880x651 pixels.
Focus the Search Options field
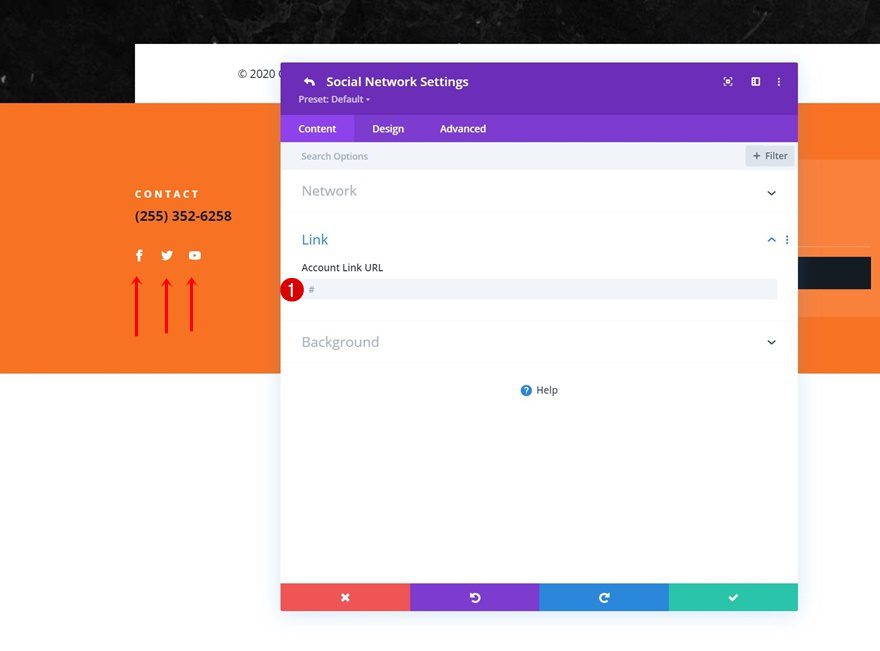(x=513, y=156)
